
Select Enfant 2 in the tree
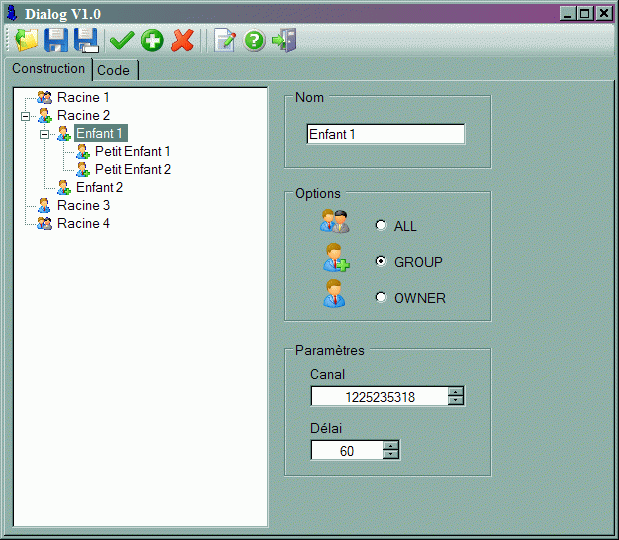click(99, 188)
